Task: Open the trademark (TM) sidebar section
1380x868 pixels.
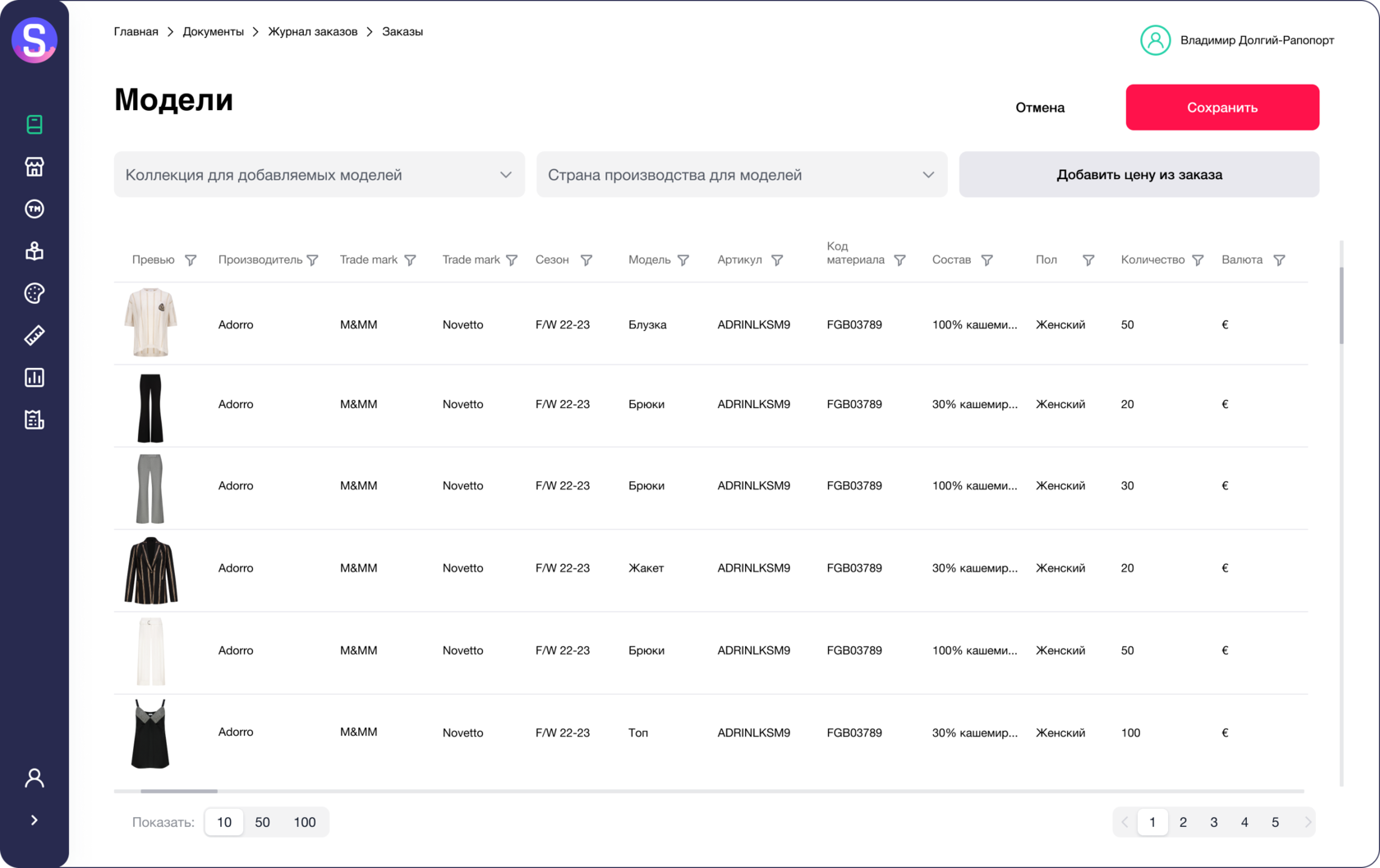Action: click(x=34, y=209)
